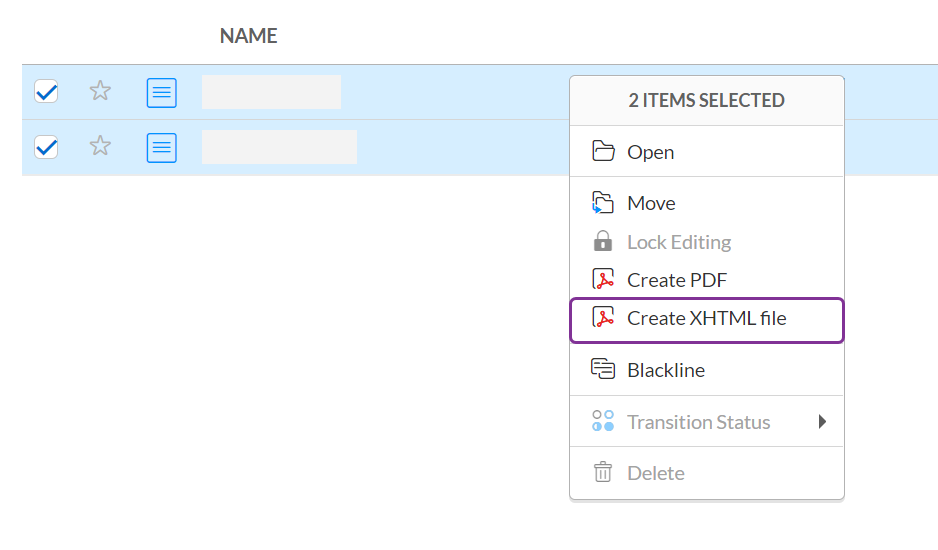Select Create PDF menu entry

point(706,280)
